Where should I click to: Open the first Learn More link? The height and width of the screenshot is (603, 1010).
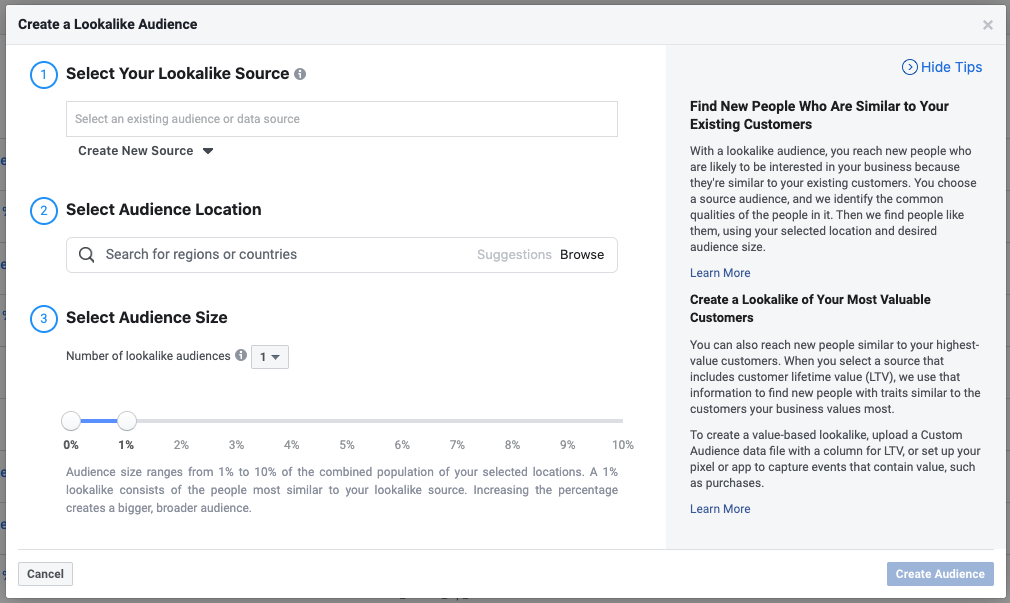click(720, 273)
